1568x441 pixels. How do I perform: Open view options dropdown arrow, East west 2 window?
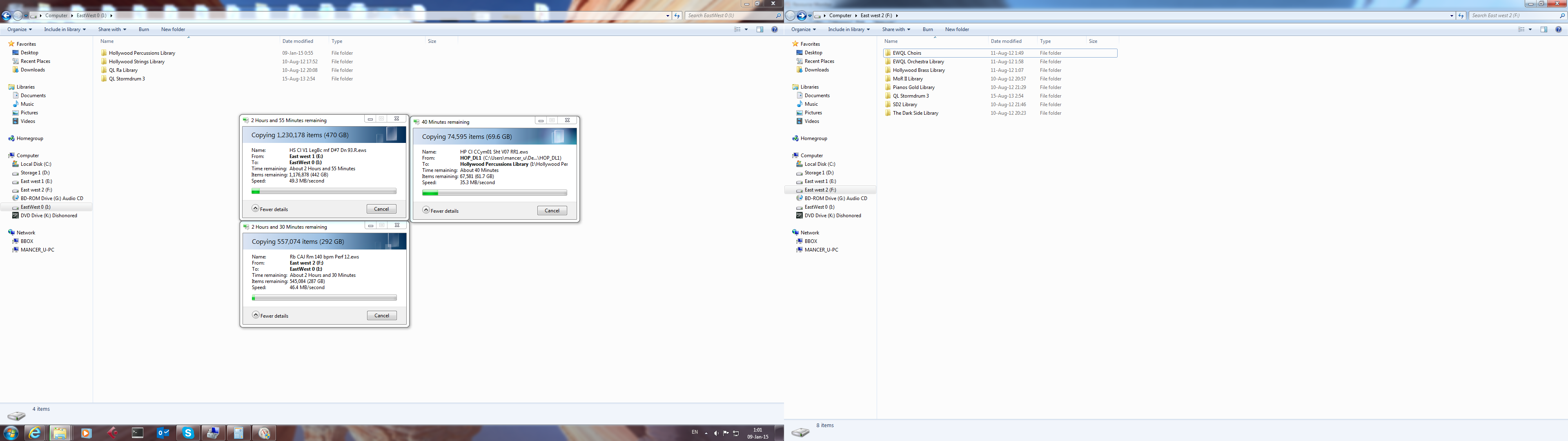(1530, 29)
